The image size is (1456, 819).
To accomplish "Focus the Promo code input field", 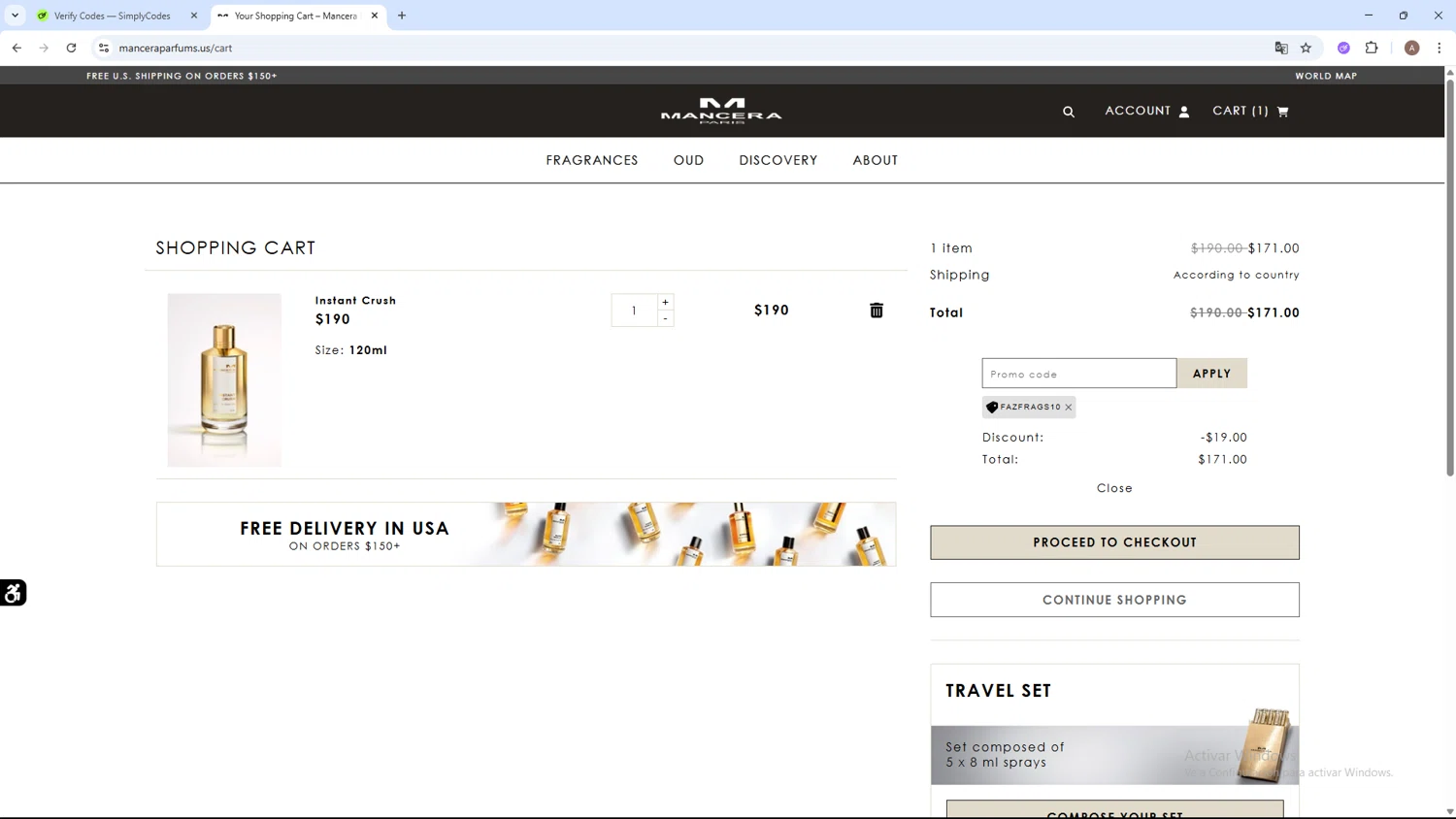I will tap(1079, 374).
